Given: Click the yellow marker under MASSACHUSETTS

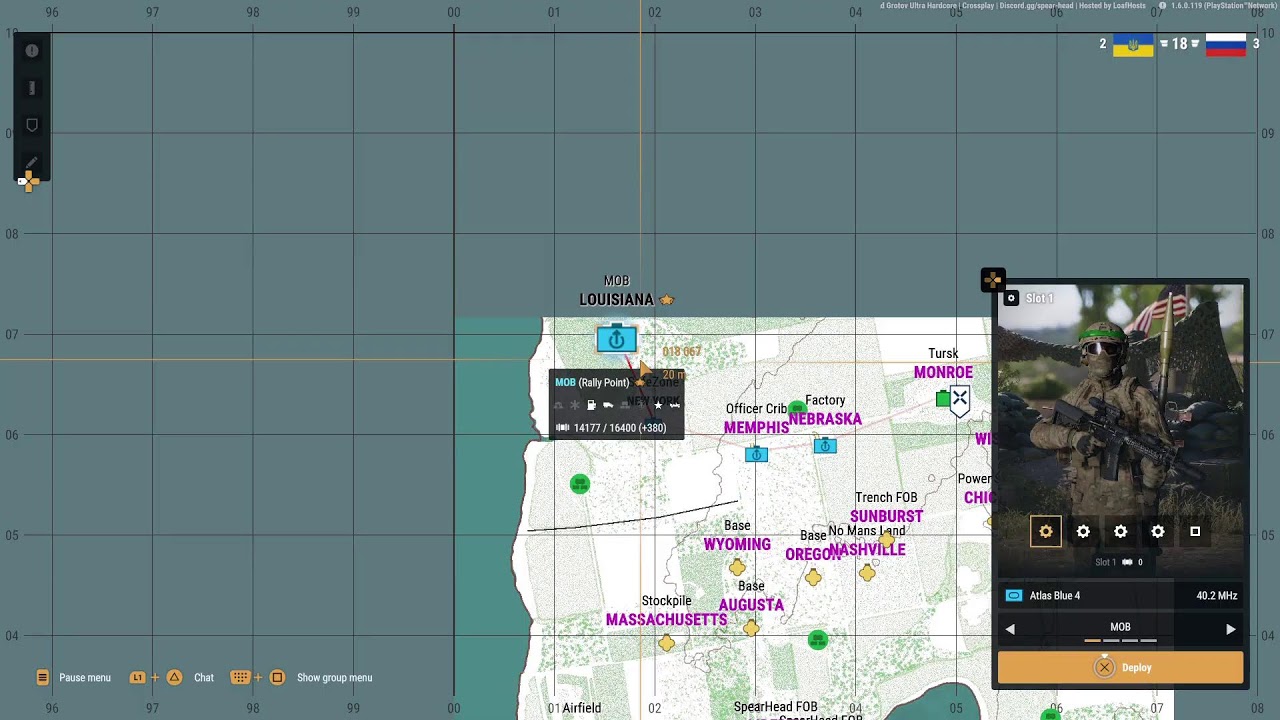Looking at the screenshot, I should pyautogui.click(x=667, y=643).
